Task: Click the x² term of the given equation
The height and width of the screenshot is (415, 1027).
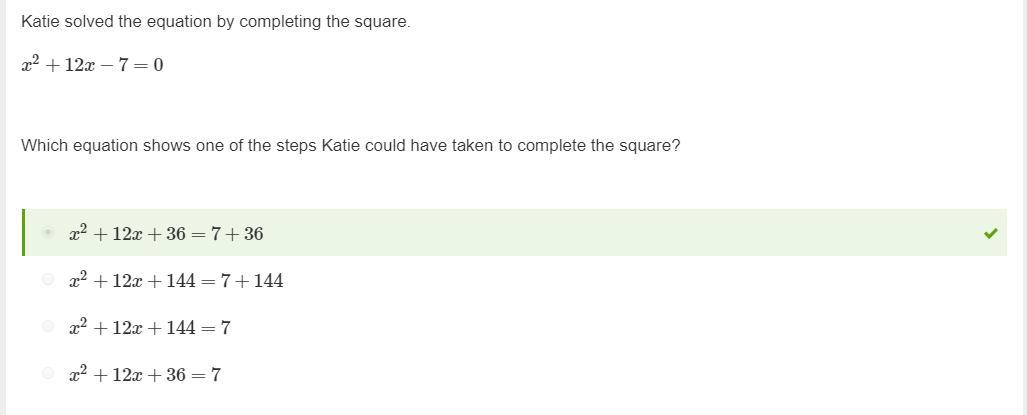Action: [31, 65]
